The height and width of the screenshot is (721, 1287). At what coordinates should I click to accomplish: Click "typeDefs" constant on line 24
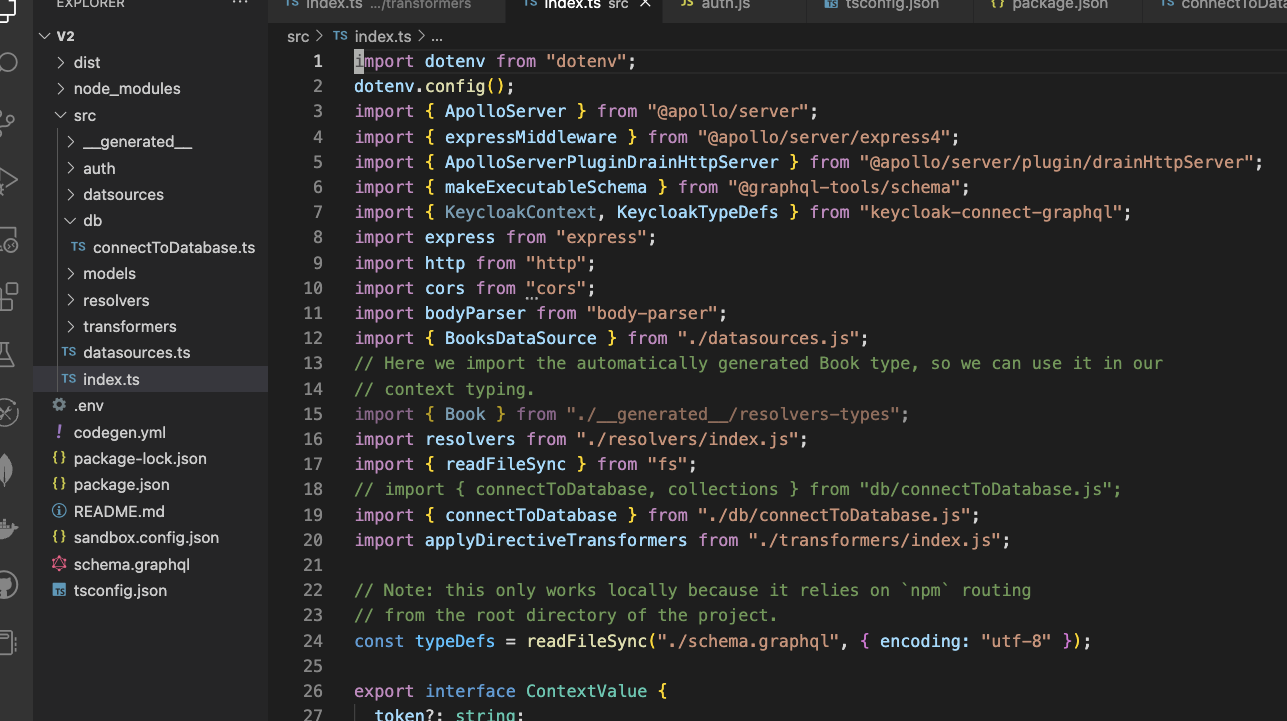[455, 641]
